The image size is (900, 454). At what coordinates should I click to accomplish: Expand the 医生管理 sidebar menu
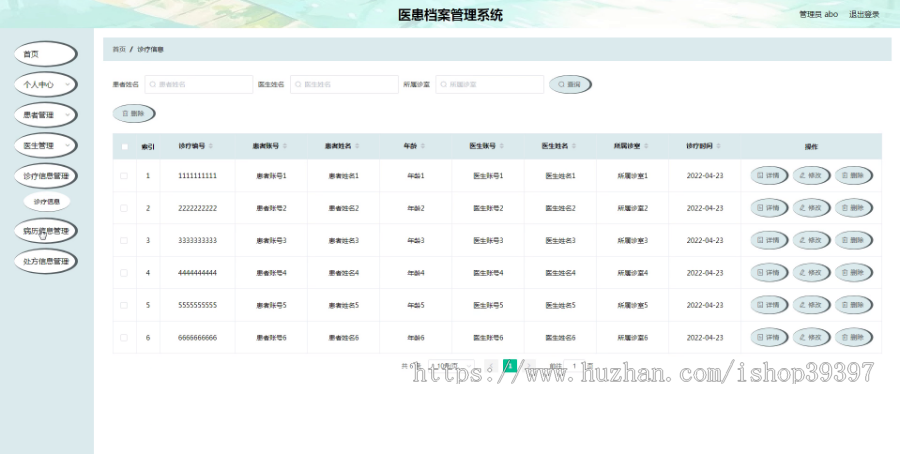[x=45, y=145]
